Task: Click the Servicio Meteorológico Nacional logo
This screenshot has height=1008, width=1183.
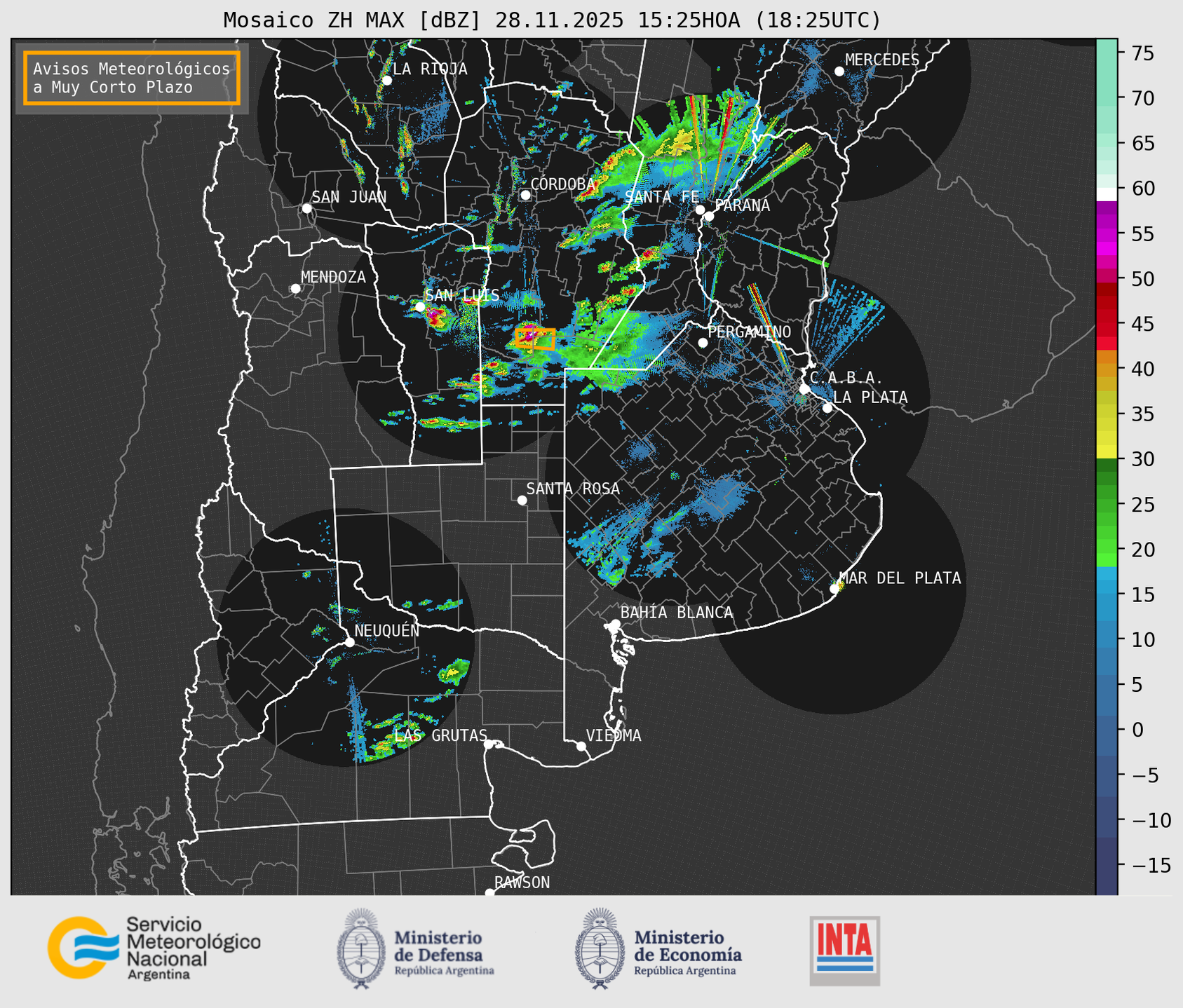Action: coord(154,948)
